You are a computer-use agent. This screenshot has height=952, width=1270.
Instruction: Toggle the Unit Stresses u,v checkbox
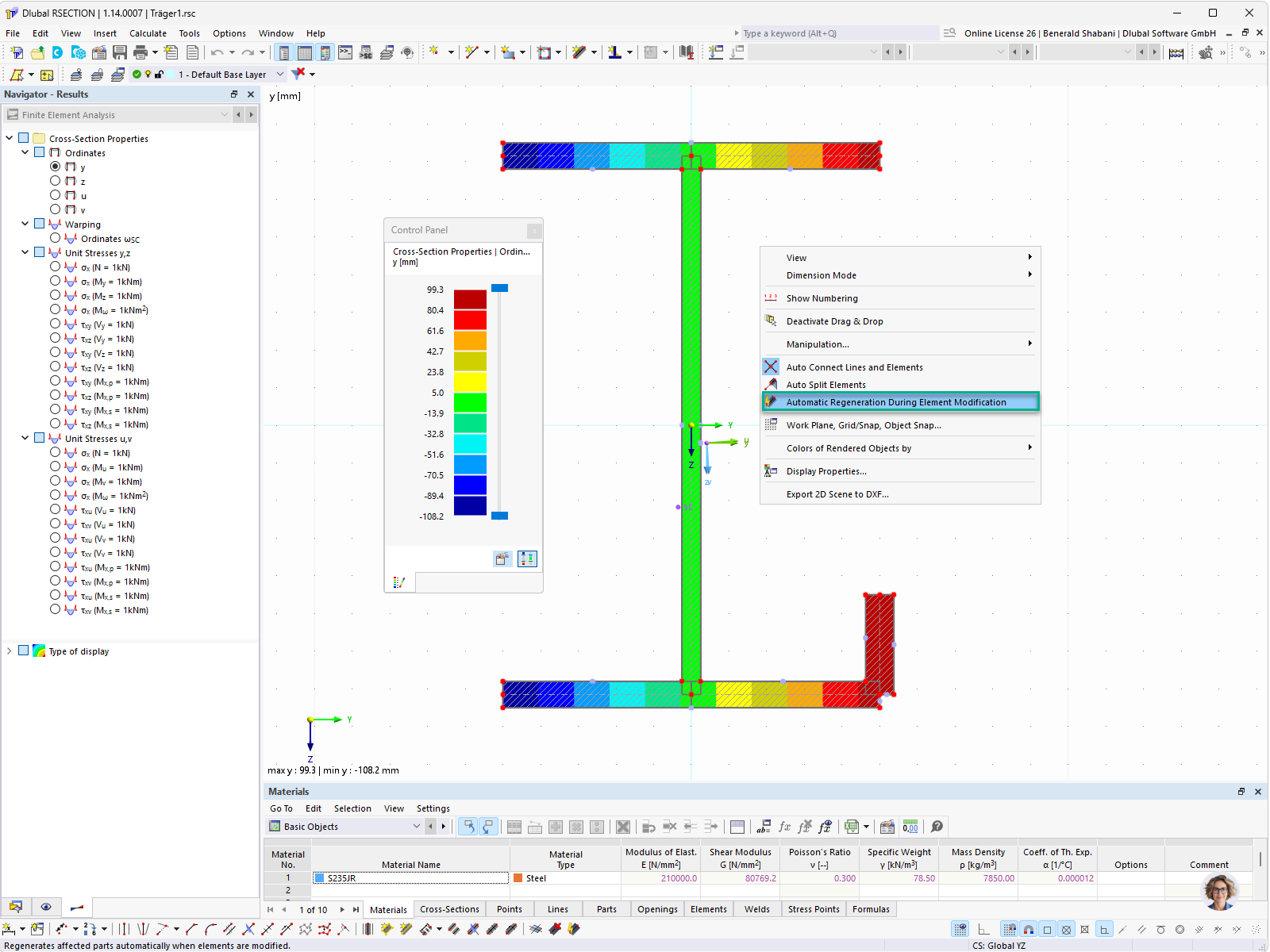[x=40, y=438]
